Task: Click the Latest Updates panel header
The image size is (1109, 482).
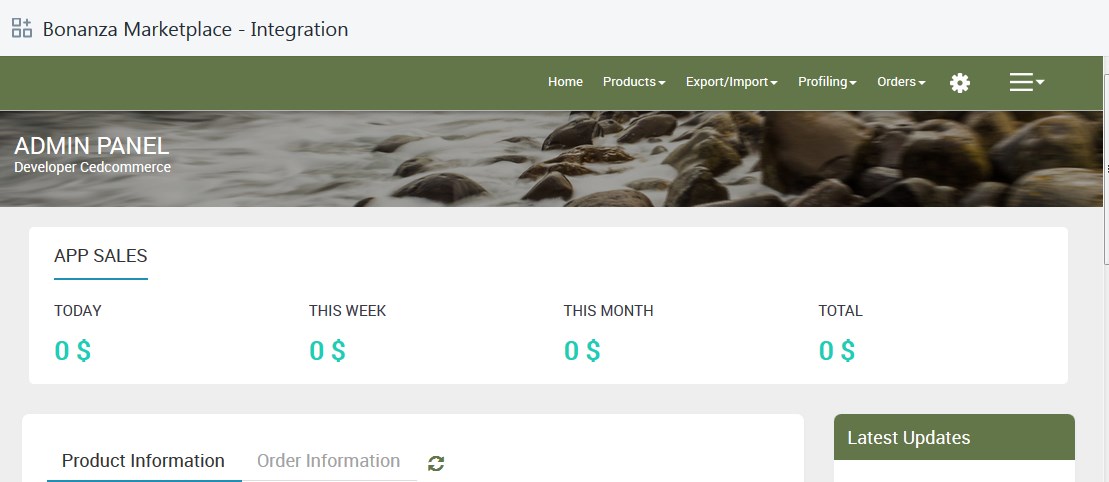Action: (x=953, y=438)
